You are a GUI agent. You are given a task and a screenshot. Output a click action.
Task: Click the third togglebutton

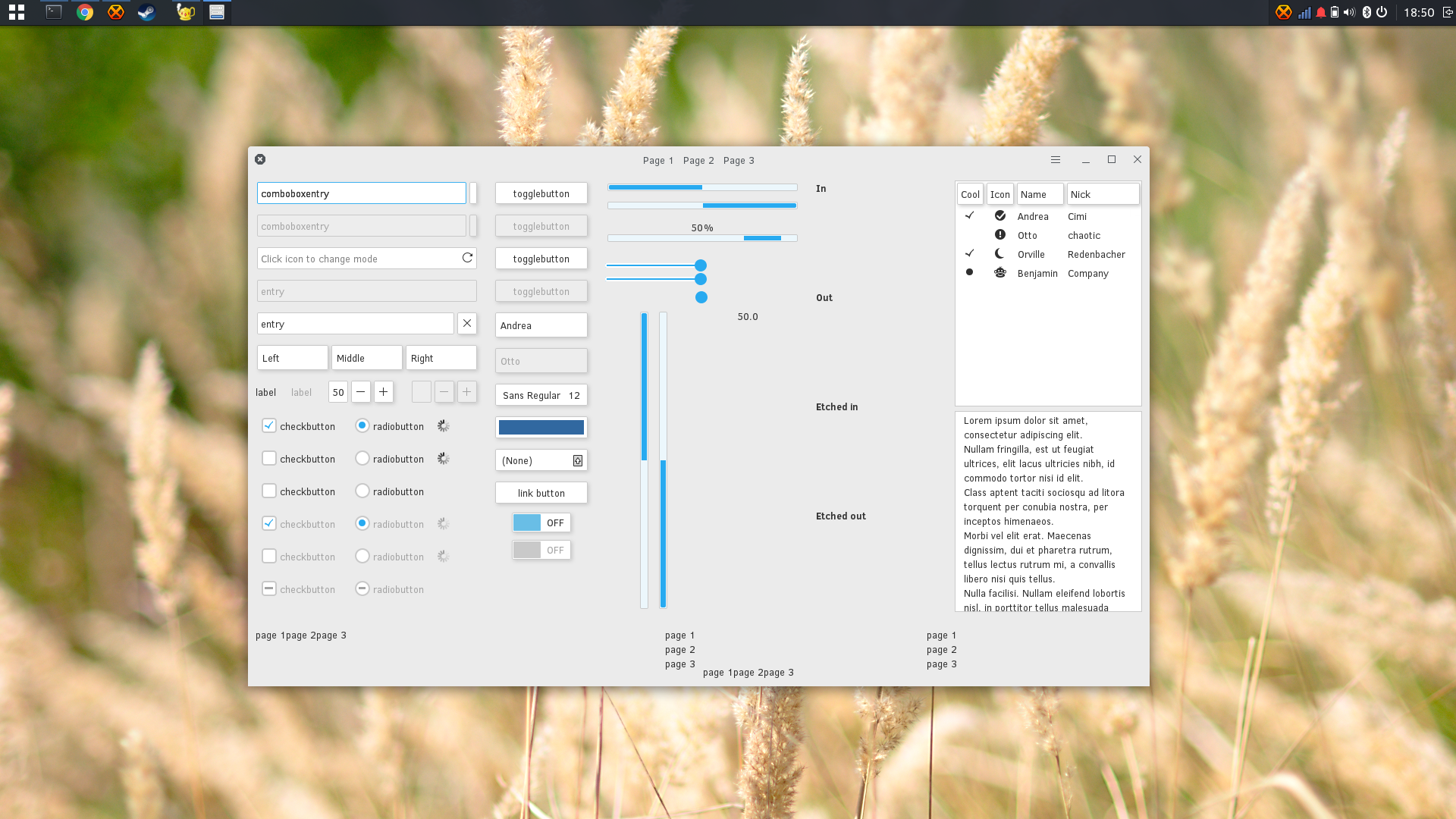tap(541, 259)
